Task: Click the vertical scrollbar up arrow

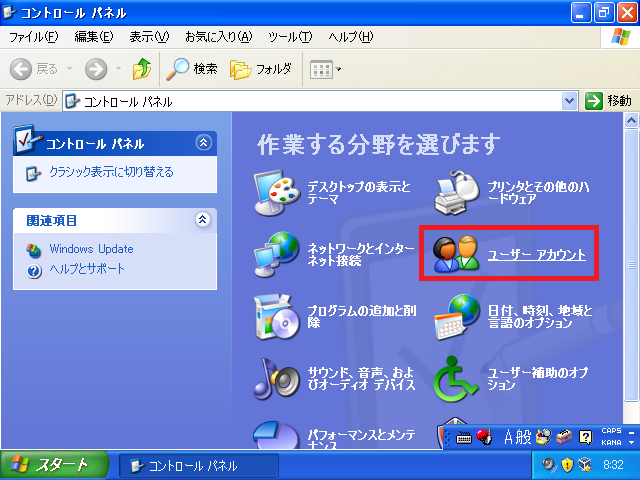Action: (631, 120)
